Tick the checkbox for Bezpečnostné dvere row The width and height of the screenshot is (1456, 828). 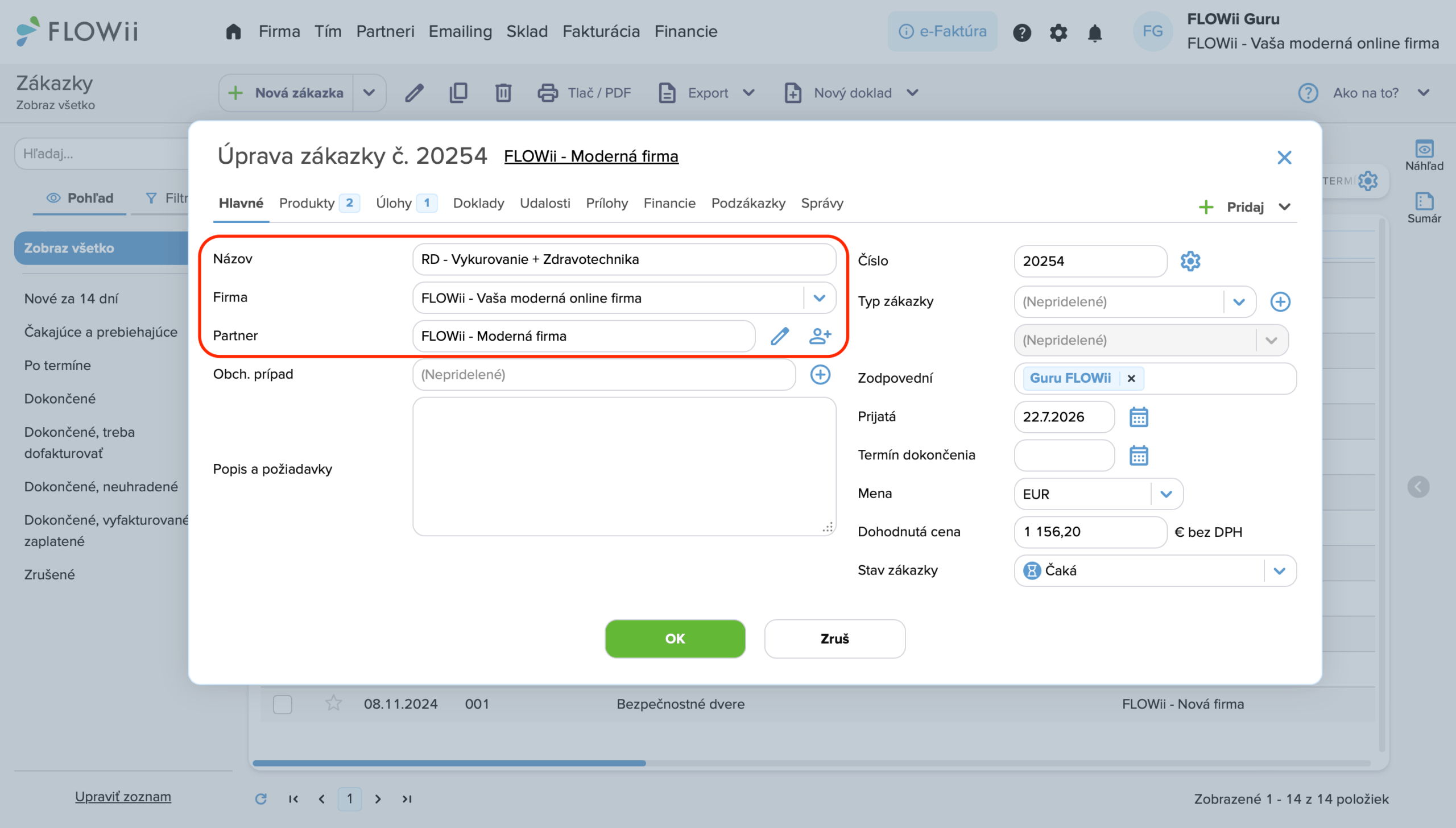coord(282,704)
